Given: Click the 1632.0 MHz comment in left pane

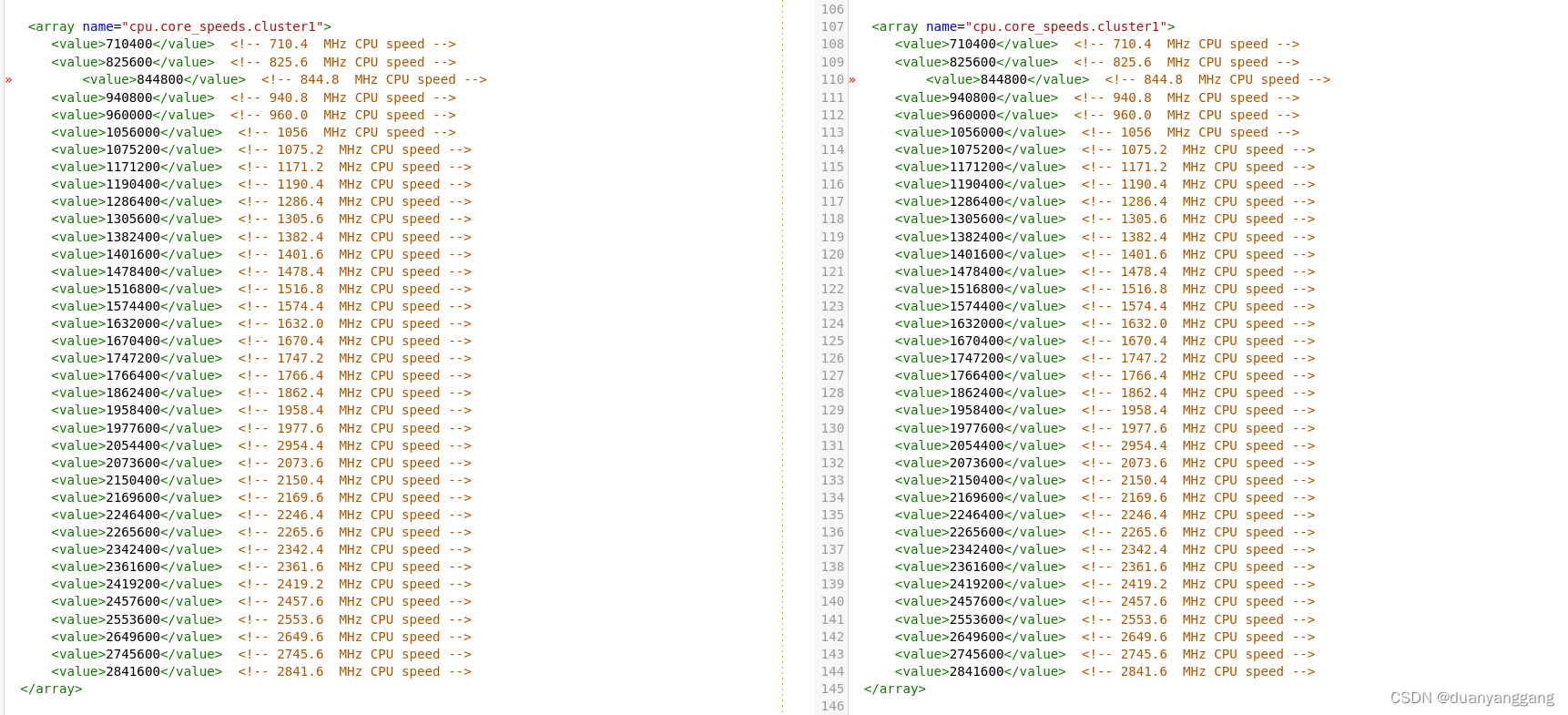Looking at the screenshot, I should click(x=355, y=323).
